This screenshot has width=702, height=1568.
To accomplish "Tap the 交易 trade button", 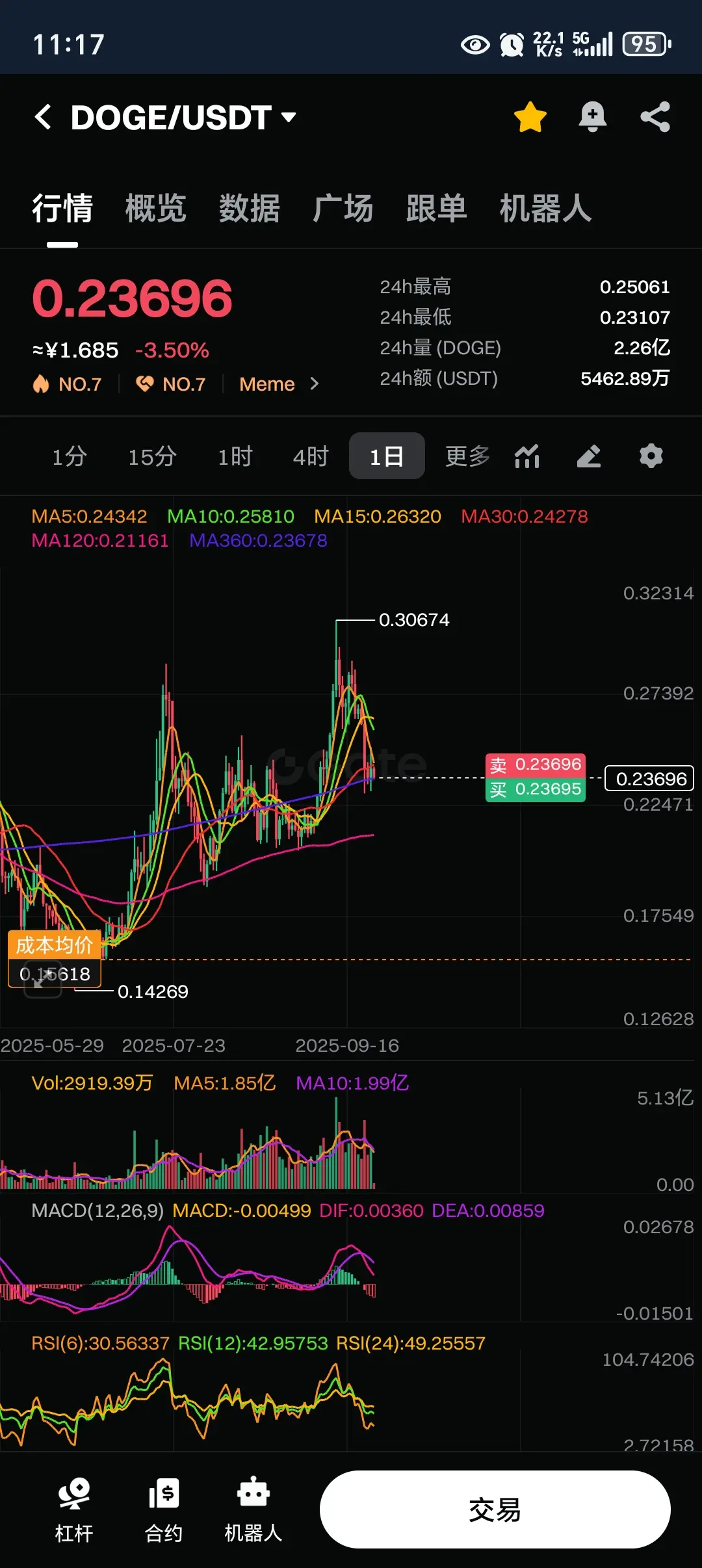I will click(x=495, y=1509).
